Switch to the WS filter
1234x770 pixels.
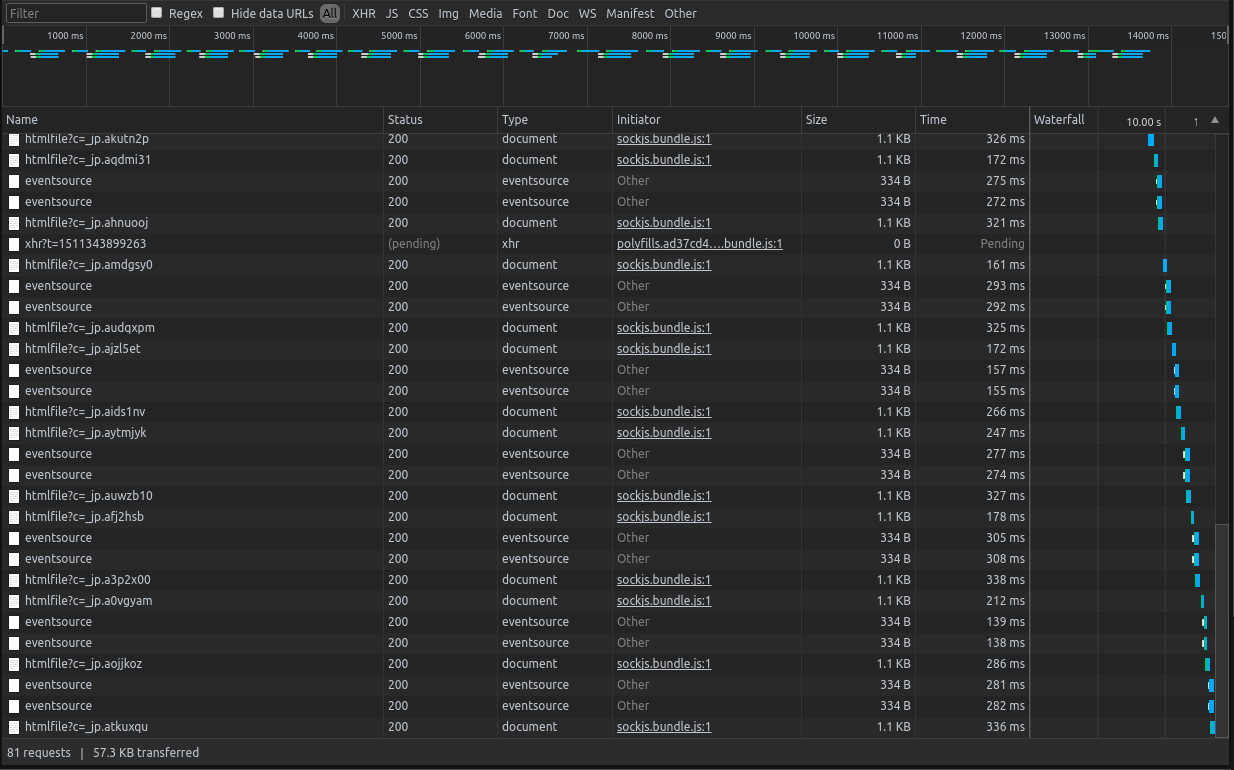pos(587,13)
